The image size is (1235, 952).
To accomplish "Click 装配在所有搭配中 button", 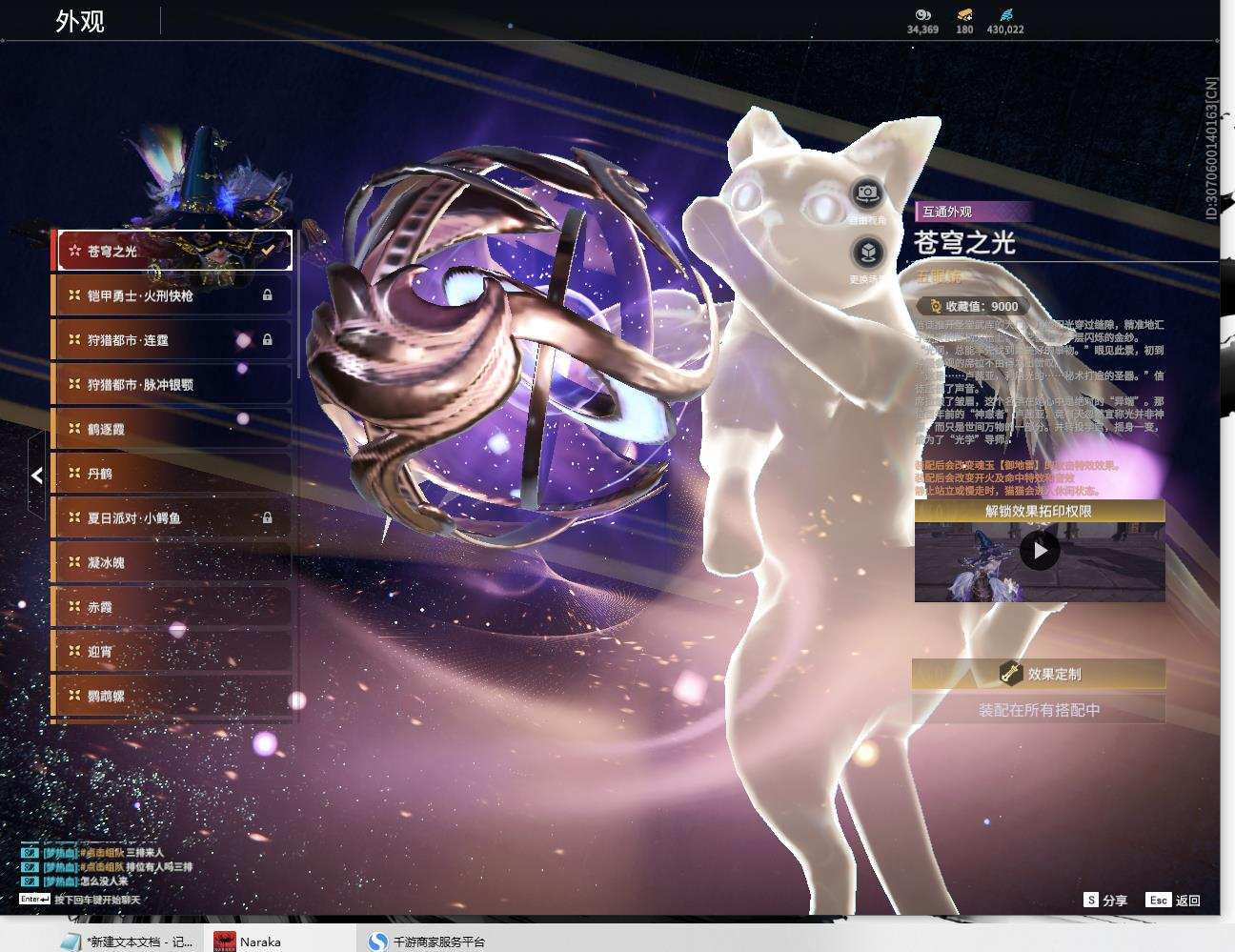I will [x=1039, y=710].
